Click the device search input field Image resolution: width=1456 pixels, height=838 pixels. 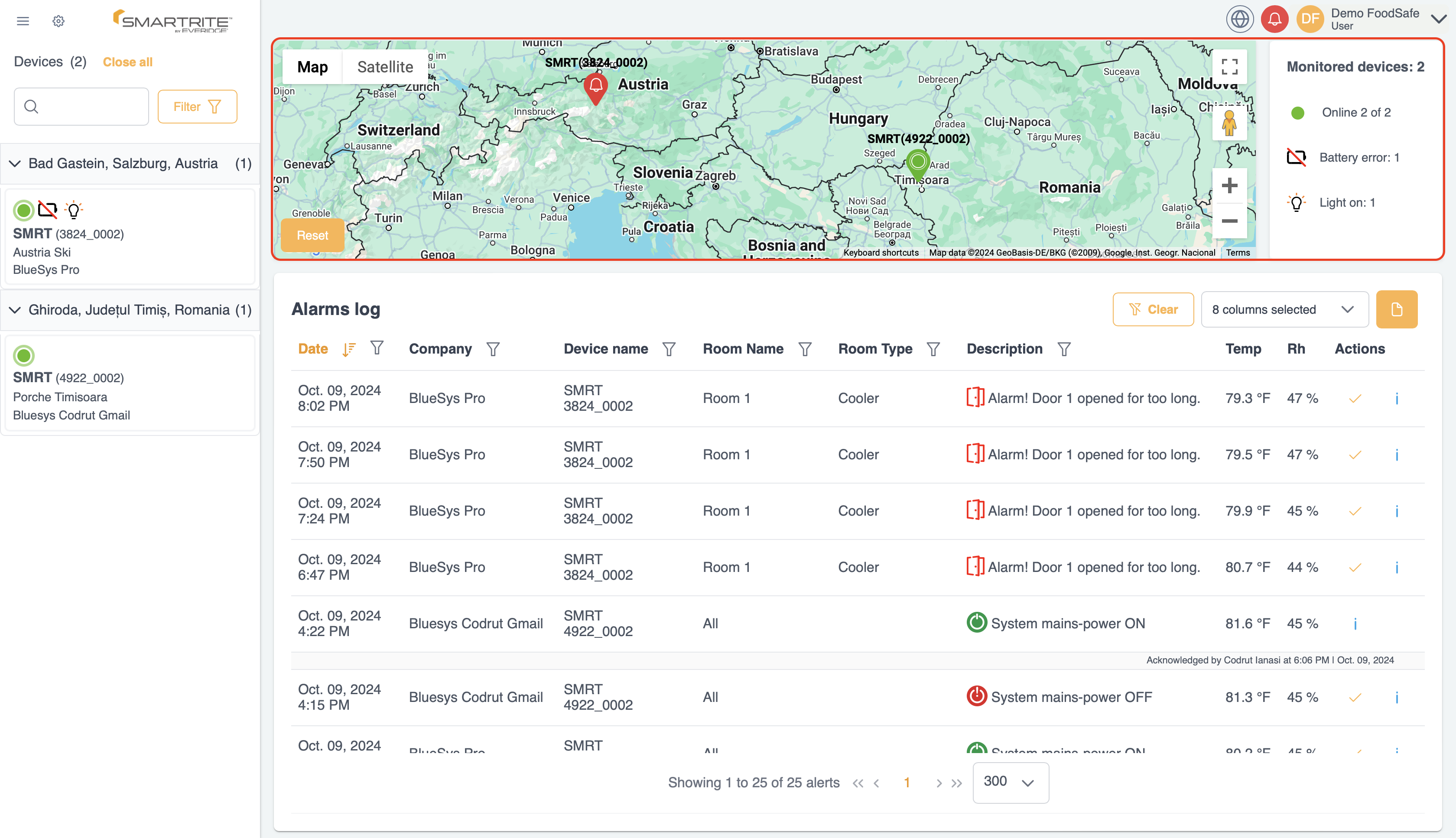click(x=86, y=107)
